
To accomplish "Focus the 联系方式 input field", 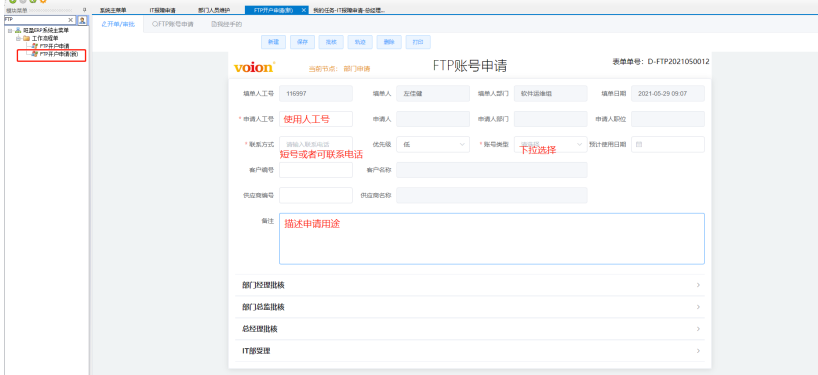I will pyautogui.click(x=316, y=144).
